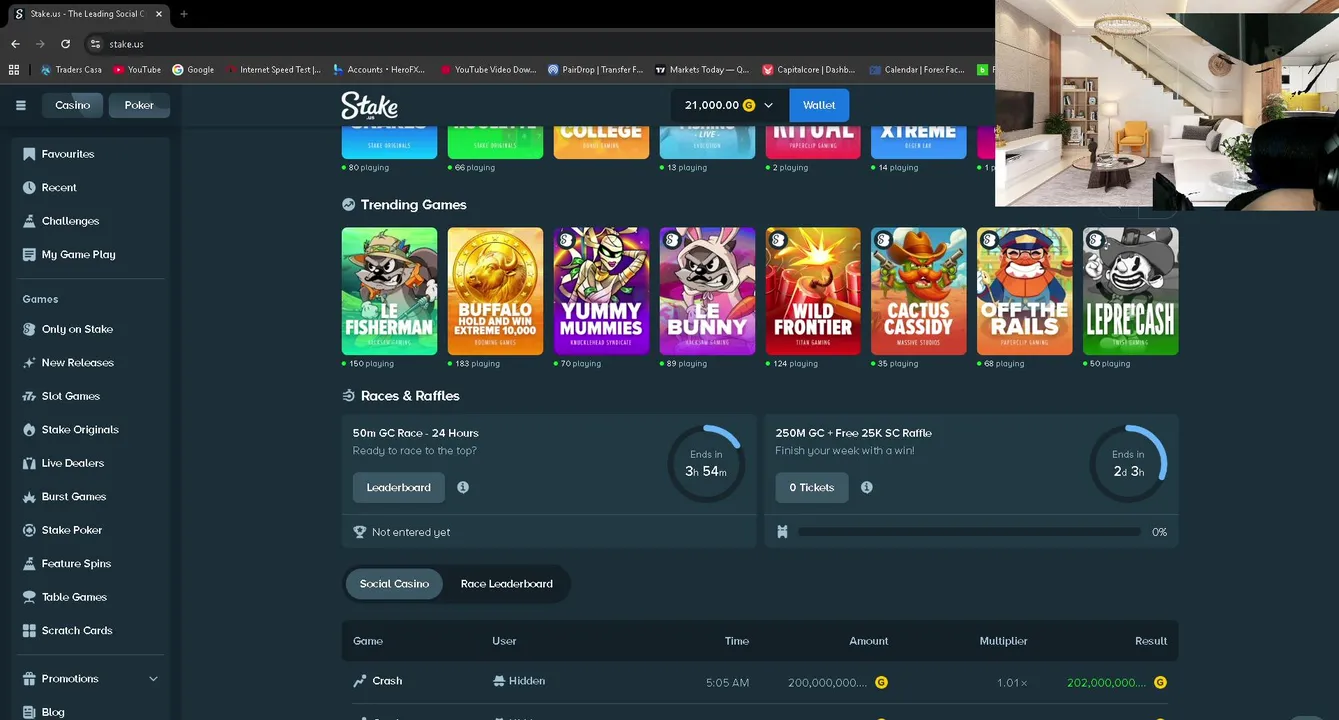Image resolution: width=1339 pixels, height=720 pixels.
Task: Click the Slot Games icon
Action: (x=29, y=396)
